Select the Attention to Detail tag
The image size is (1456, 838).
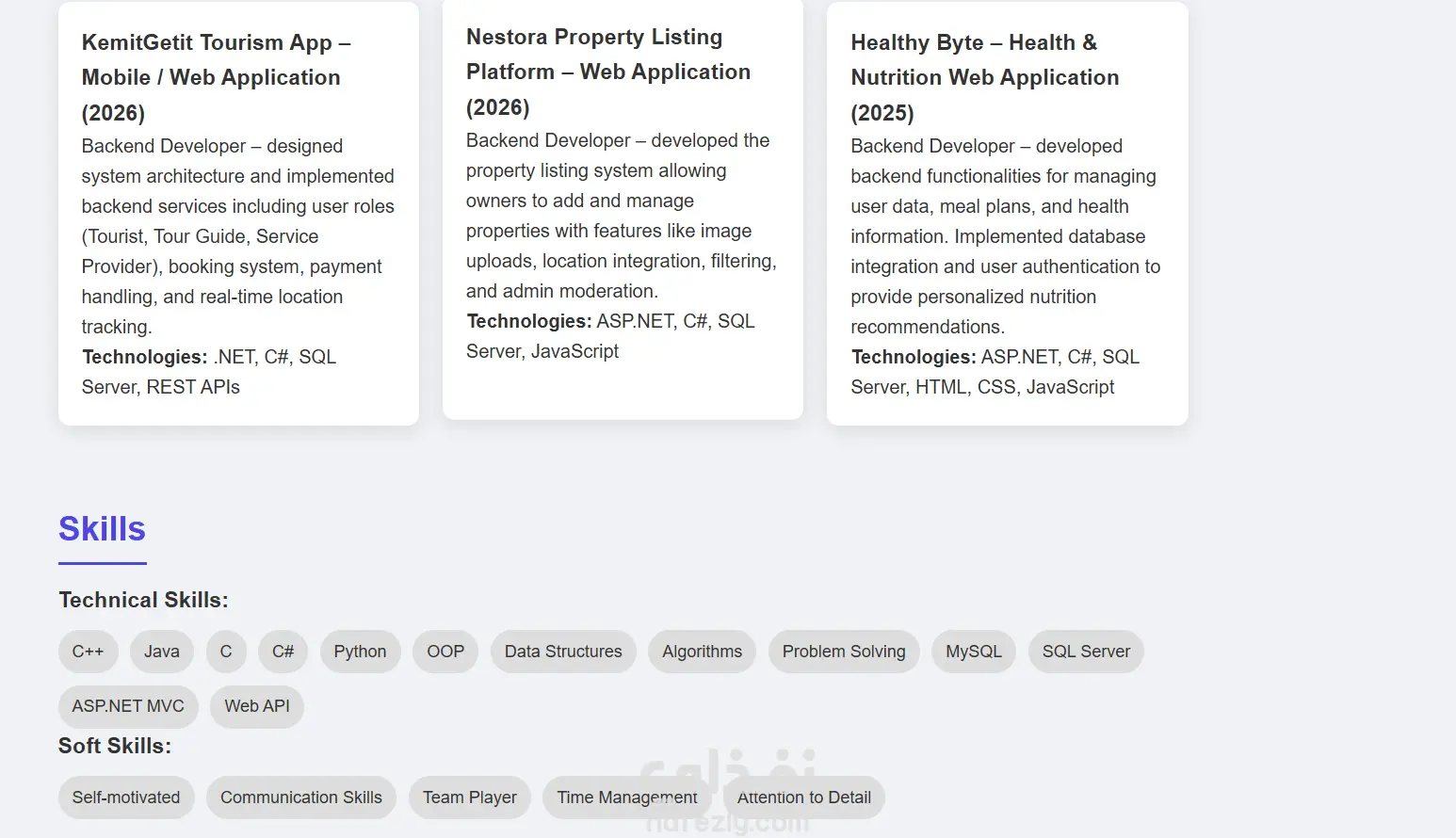pyautogui.click(x=804, y=798)
